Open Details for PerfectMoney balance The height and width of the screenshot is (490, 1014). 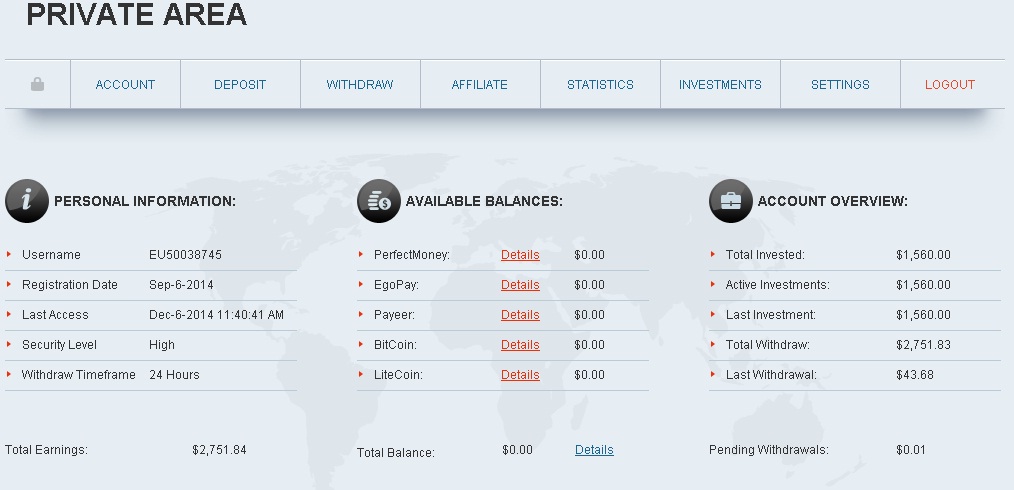520,255
